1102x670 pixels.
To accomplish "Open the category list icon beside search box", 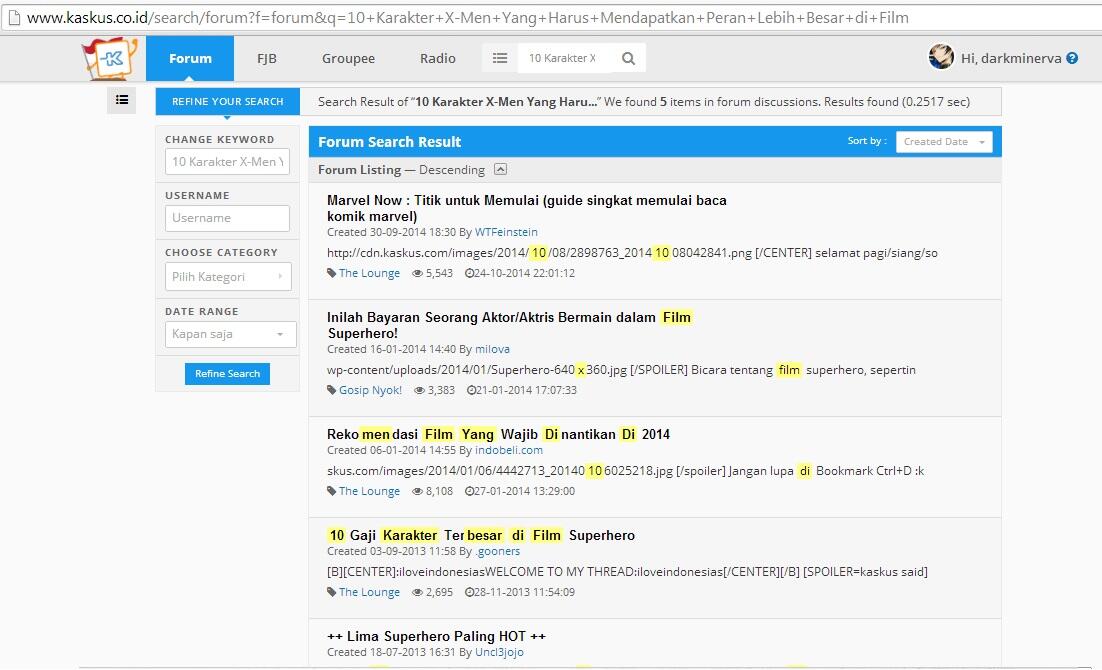I will click(x=500, y=58).
